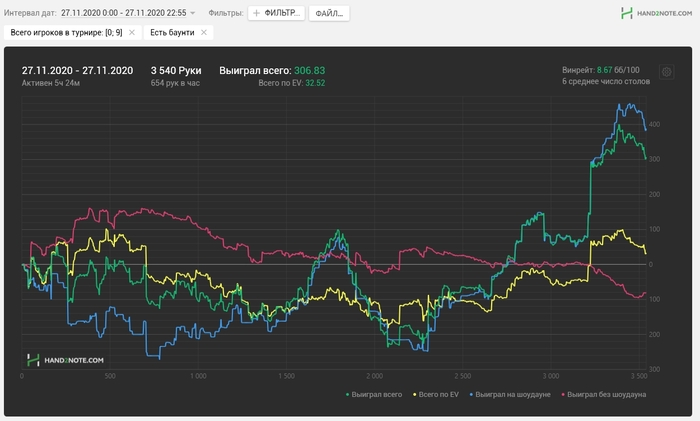The height and width of the screenshot is (421, 700).
Task: Click the y-axis label 400
Action: pyautogui.click(x=654, y=125)
